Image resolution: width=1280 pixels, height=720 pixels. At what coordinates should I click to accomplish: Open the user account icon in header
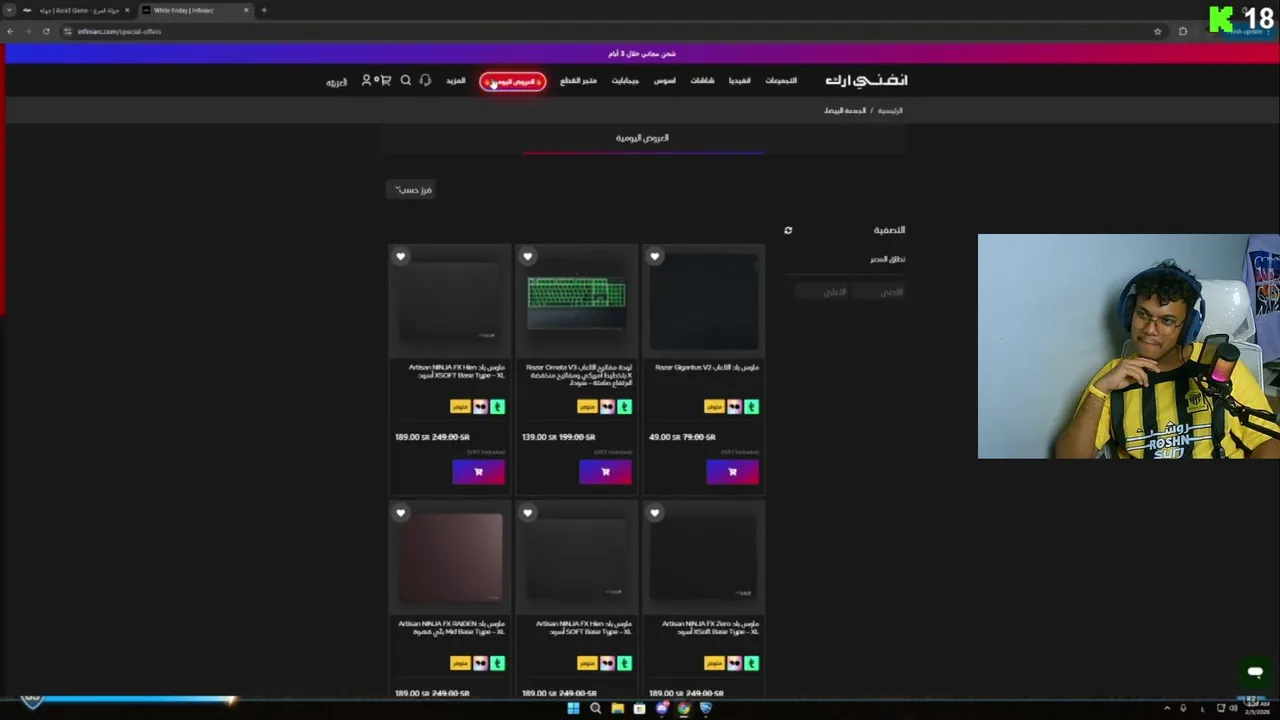366,81
